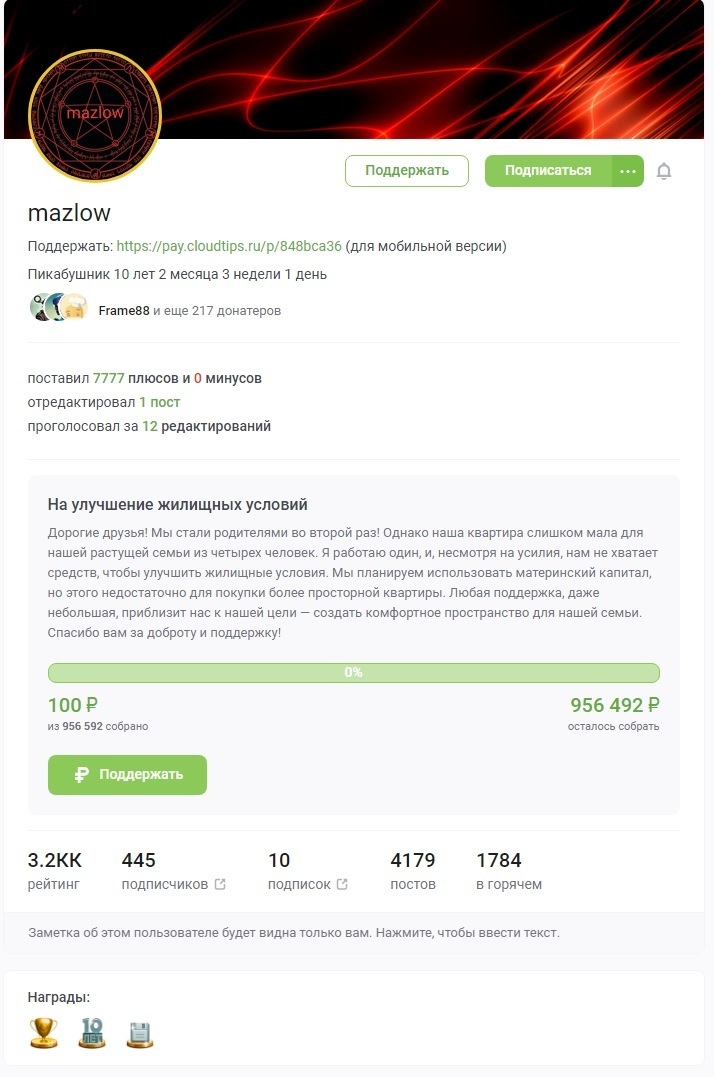Open the 1 пост edited link
Viewport: 714px width, 1077px height.
[160, 403]
